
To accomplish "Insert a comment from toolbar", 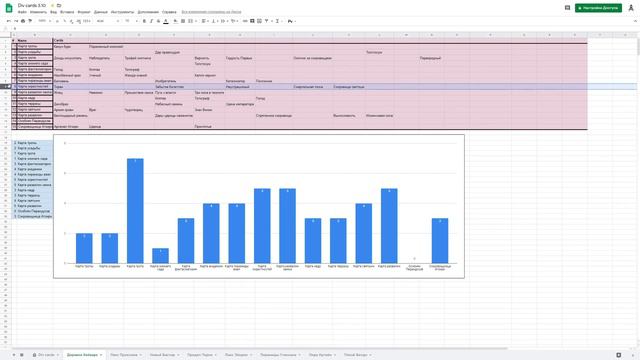I will click(252, 21).
